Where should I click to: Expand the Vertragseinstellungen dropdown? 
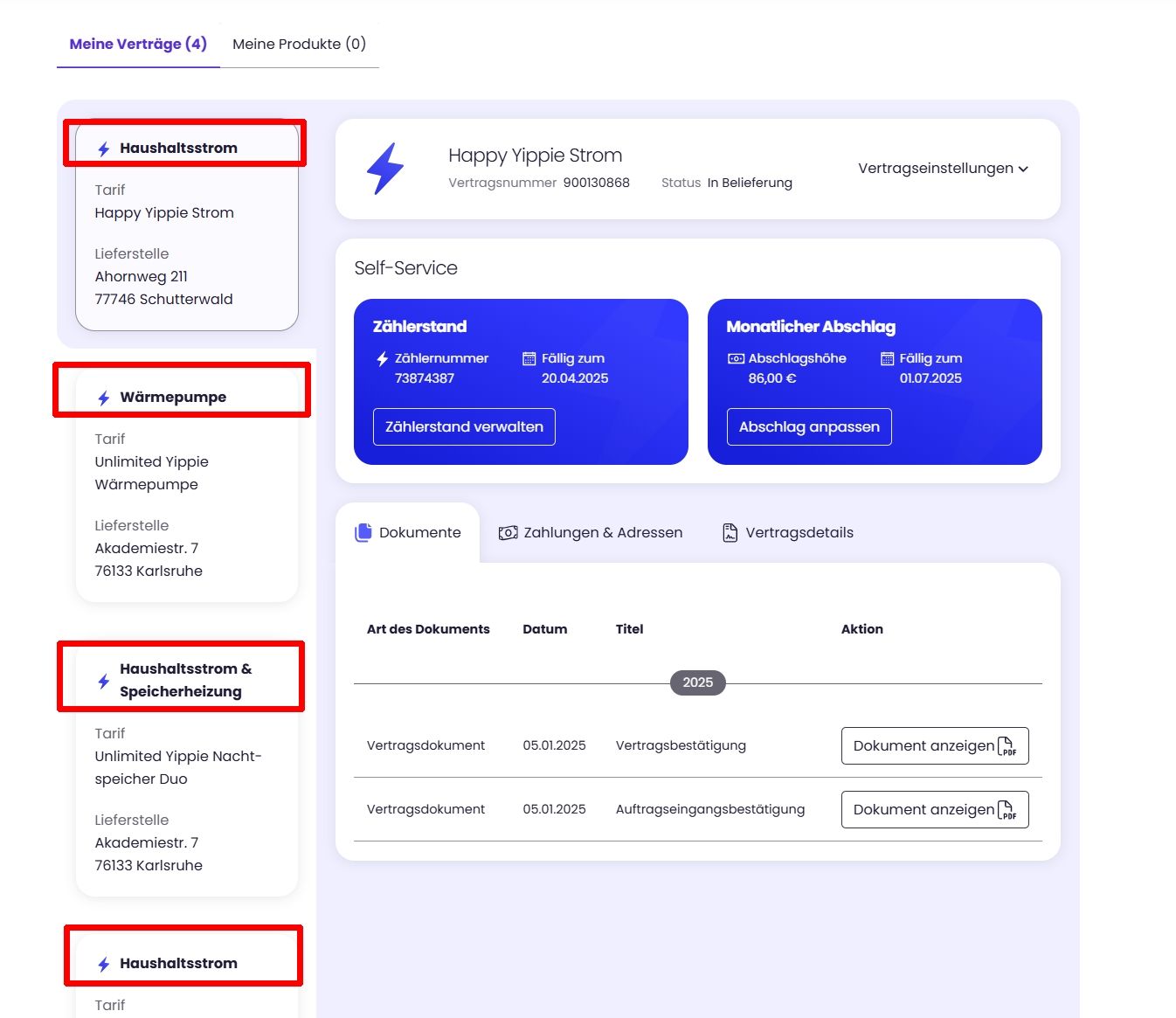(935, 169)
